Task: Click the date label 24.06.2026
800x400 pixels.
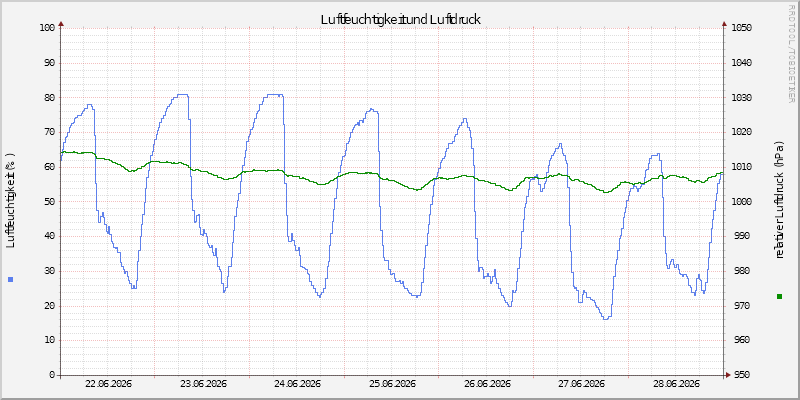Action: (297, 384)
